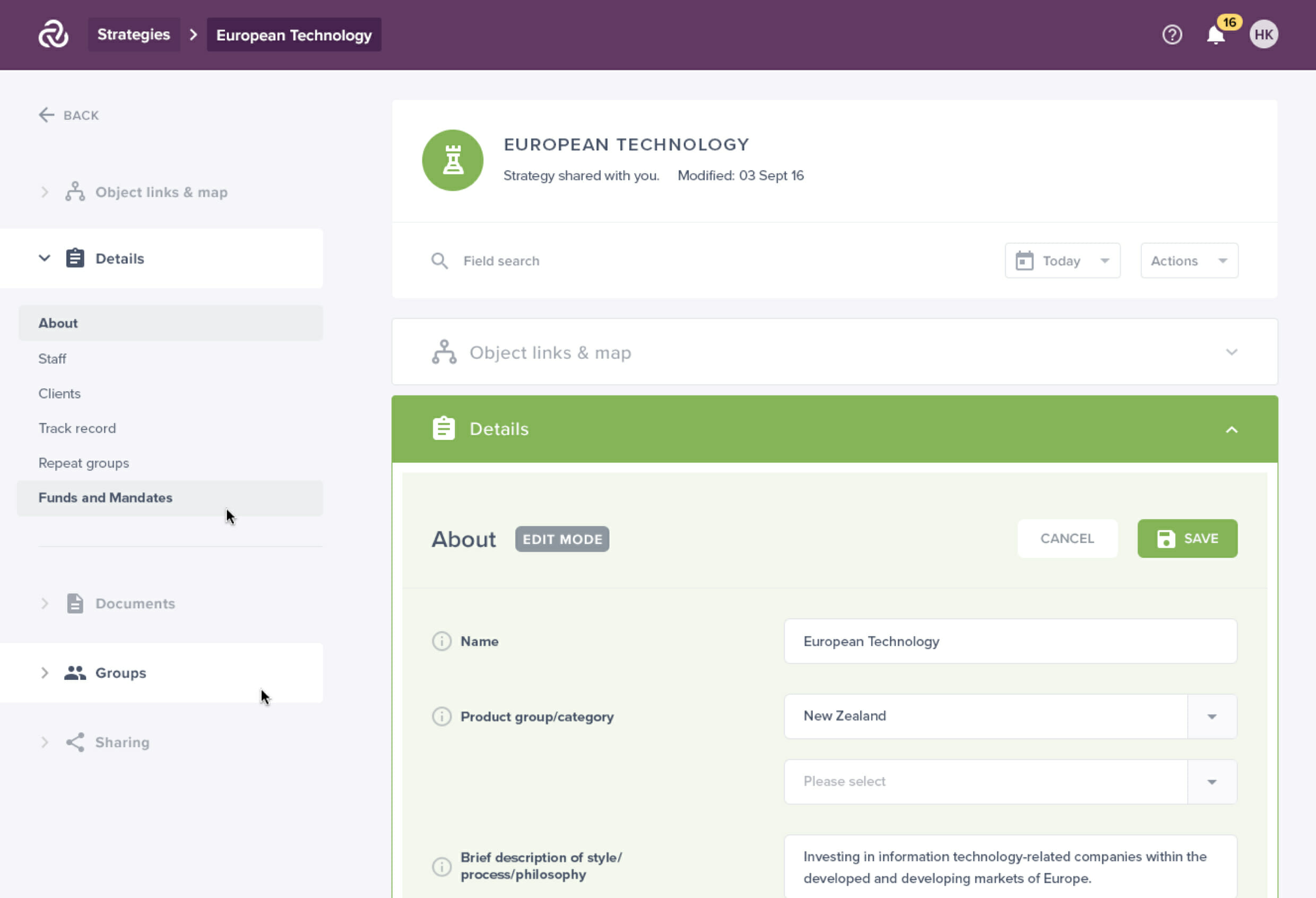Click the Brief description text area
This screenshot has width=1316, height=898.
(1010, 867)
